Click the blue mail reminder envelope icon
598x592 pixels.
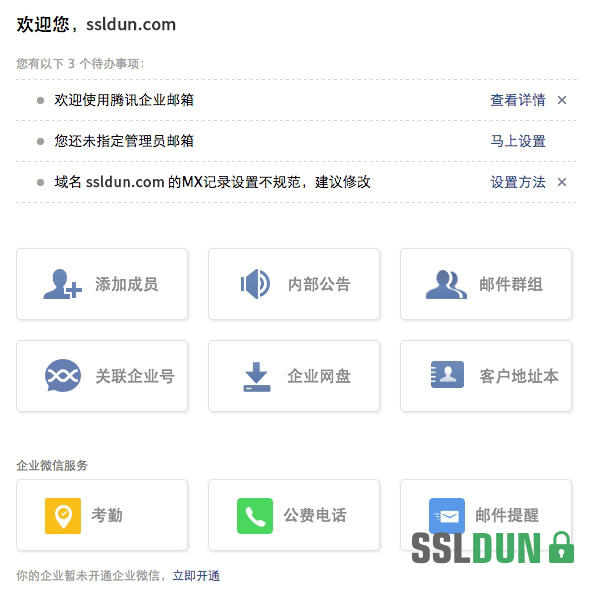click(x=447, y=516)
